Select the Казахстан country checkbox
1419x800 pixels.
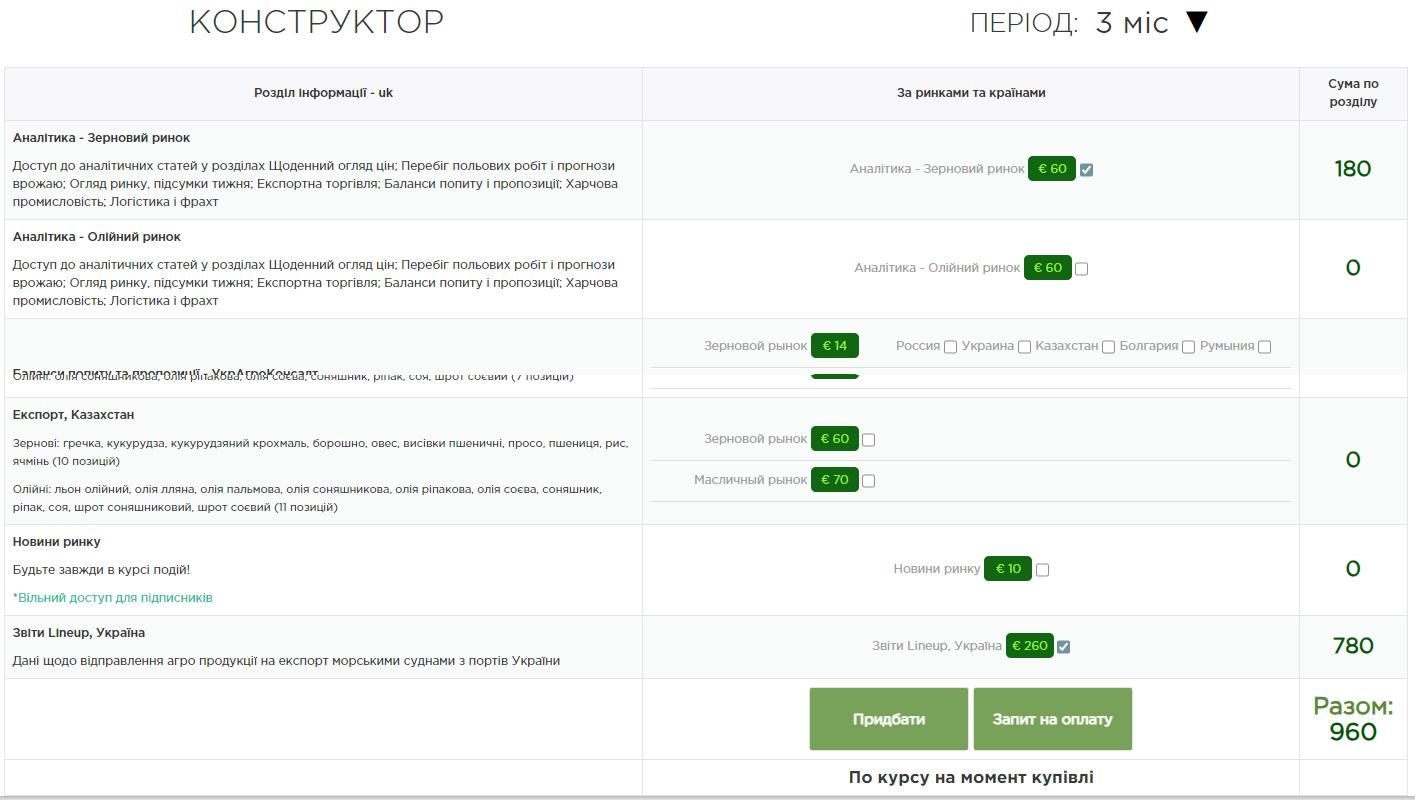[x=1108, y=347]
